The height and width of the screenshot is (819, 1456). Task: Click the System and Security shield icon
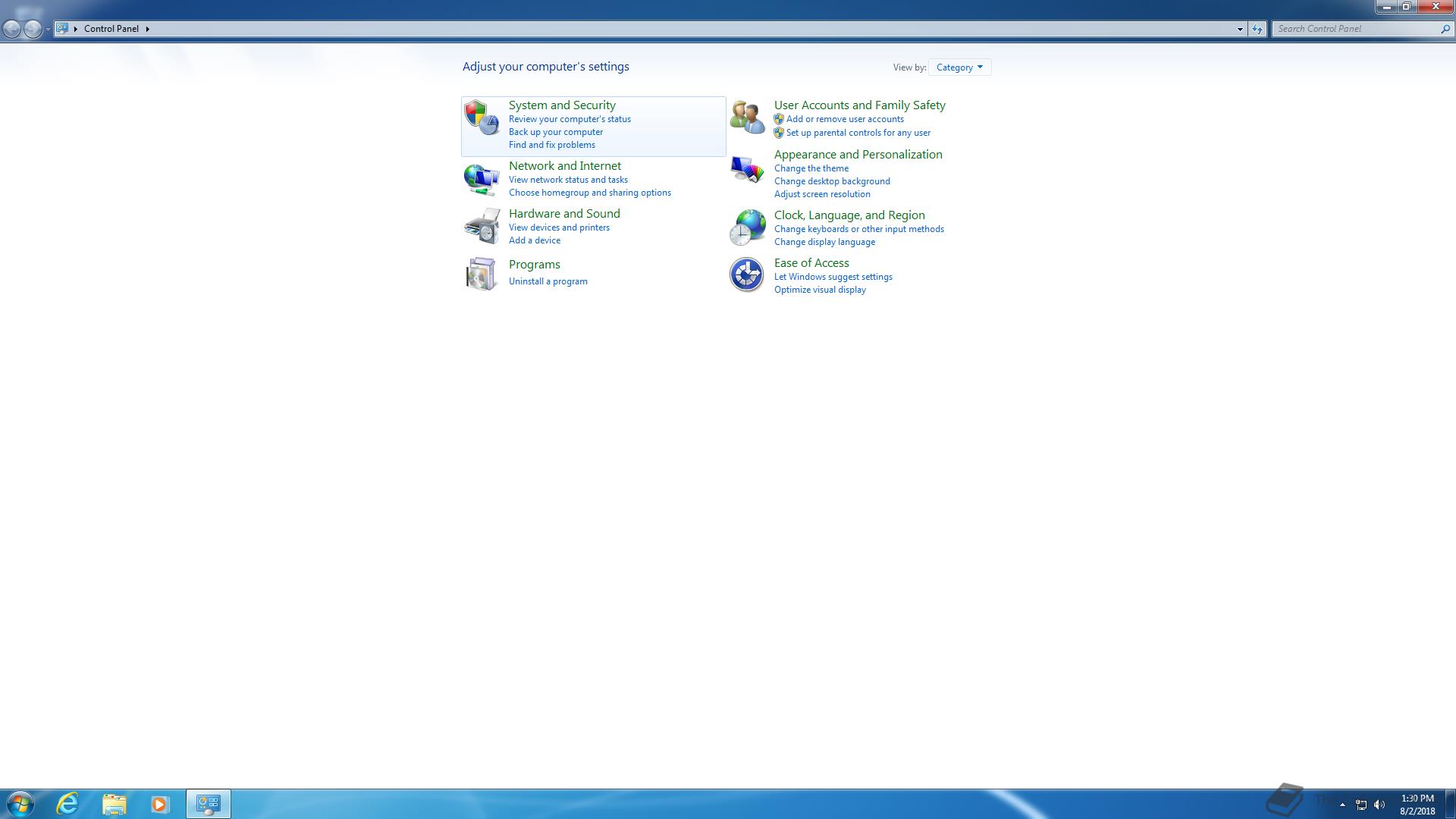pos(482,118)
